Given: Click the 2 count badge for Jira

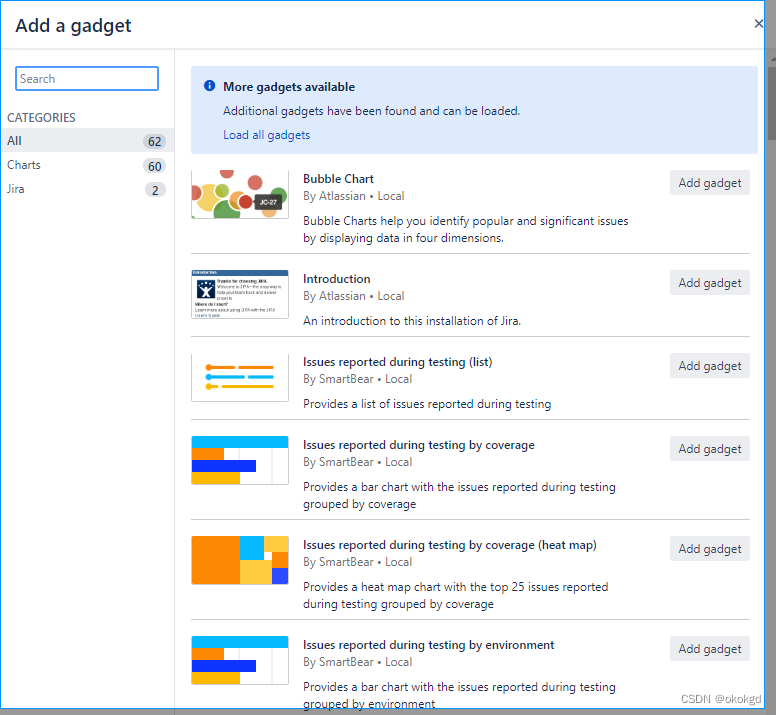Looking at the screenshot, I should [x=155, y=190].
